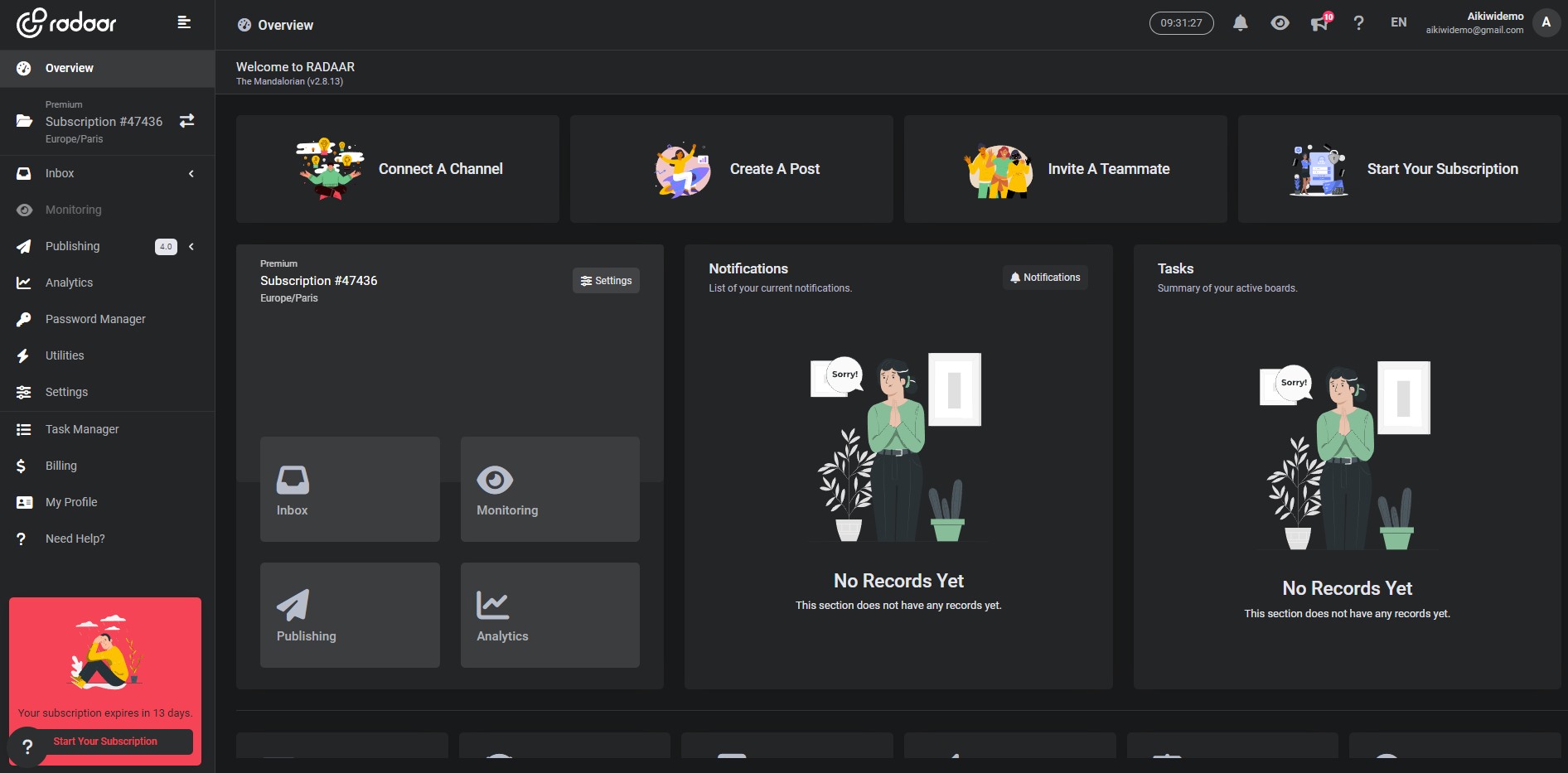Open the Publishing tile
Image resolution: width=1568 pixels, height=773 pixels.
click(350, 616)
